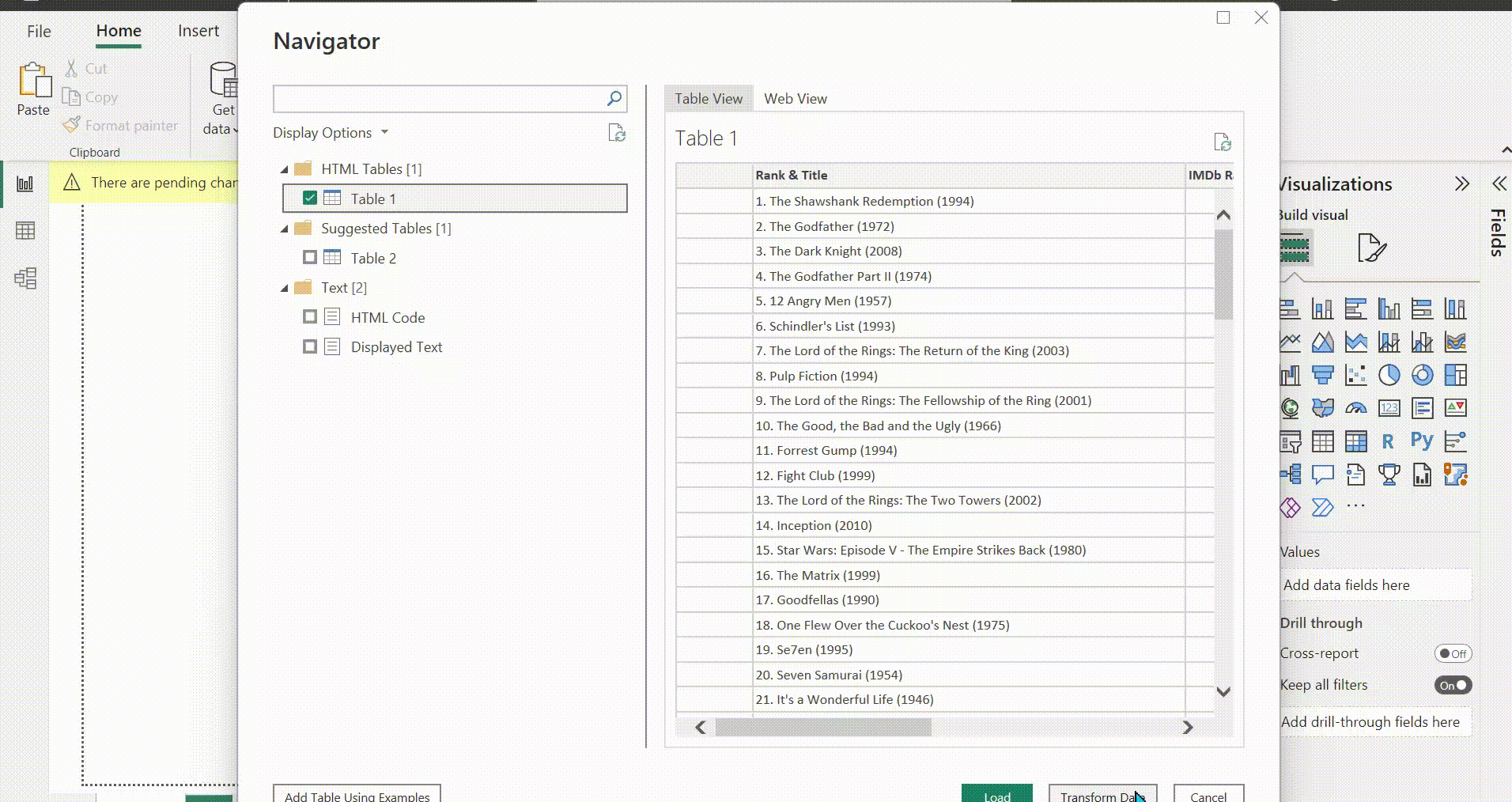The width and height of the screenshot is (1512, 802).
Task: Select the trophy key metrics visual
Action: [1389, 475]
